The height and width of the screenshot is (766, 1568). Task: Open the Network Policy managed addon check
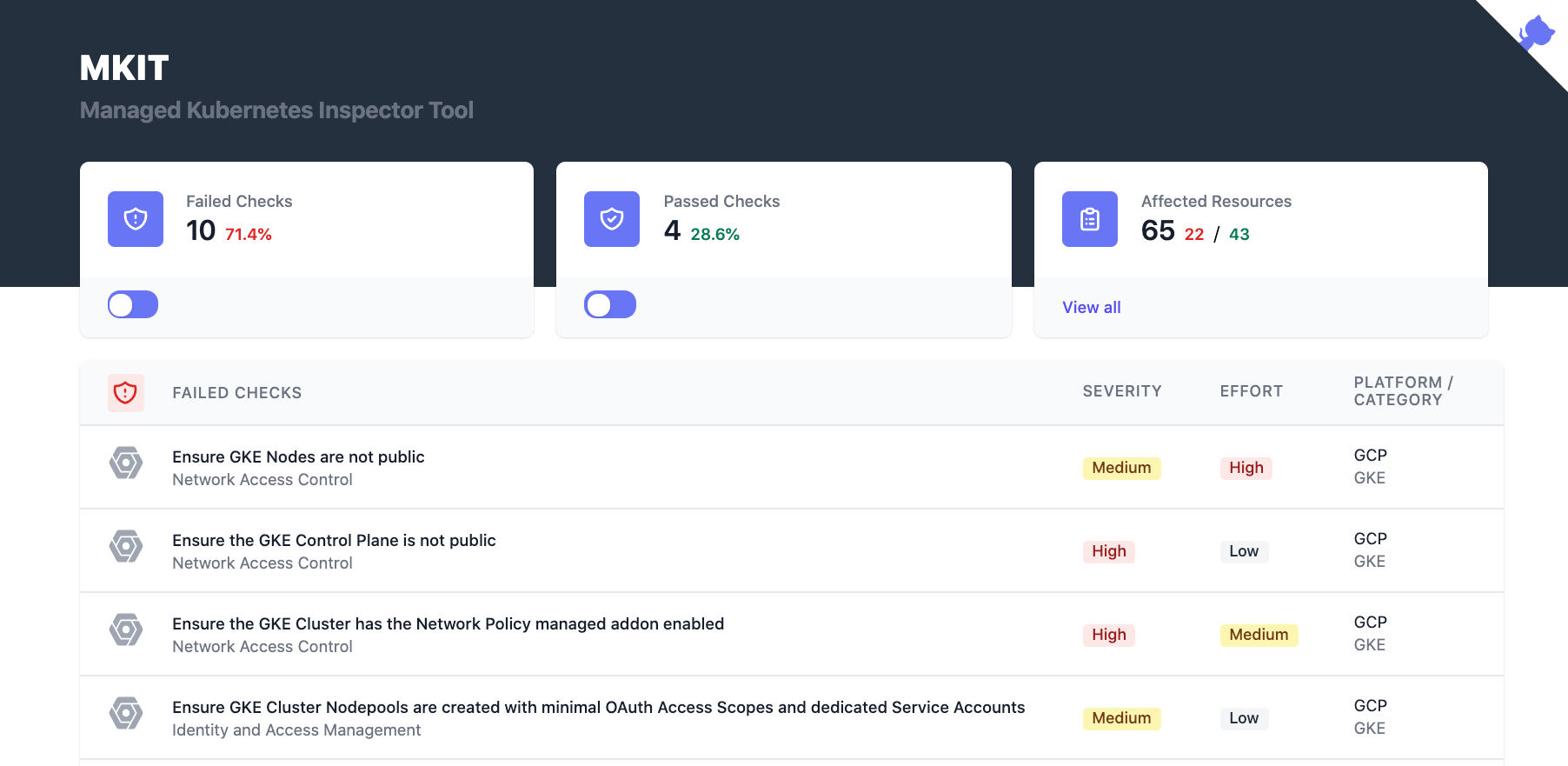click(x=448, y=623)
